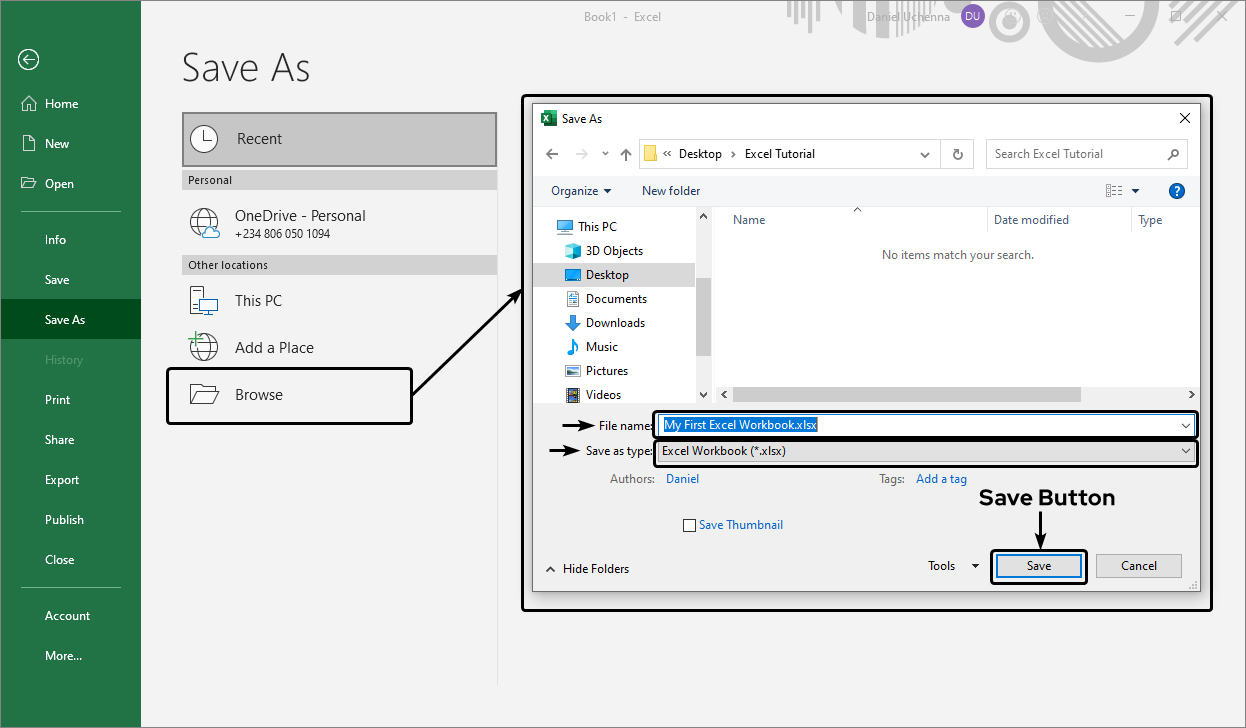Click the search magnifier icon
Image resolution: width=1246 pixels, height=728 pixels.
pyautogui.click(x=1173, y=154)
